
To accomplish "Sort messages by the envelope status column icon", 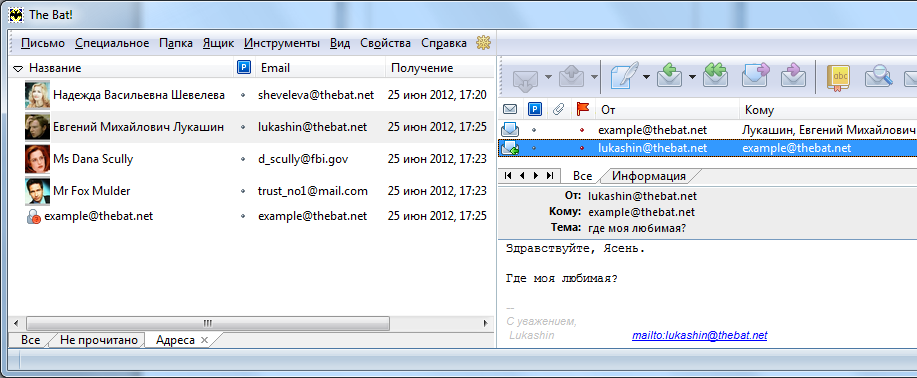I will coord(510,109).
